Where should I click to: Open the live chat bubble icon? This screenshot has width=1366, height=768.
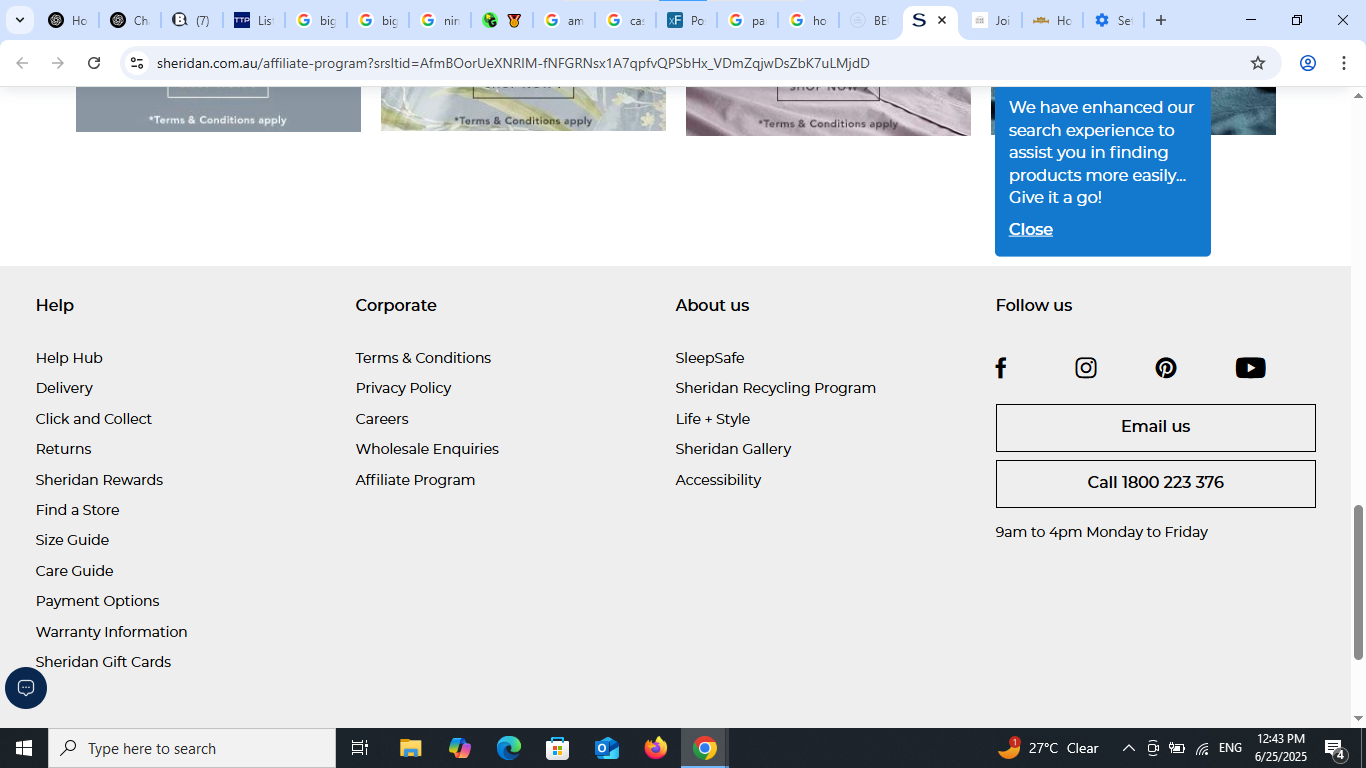(x=26, y=688)
